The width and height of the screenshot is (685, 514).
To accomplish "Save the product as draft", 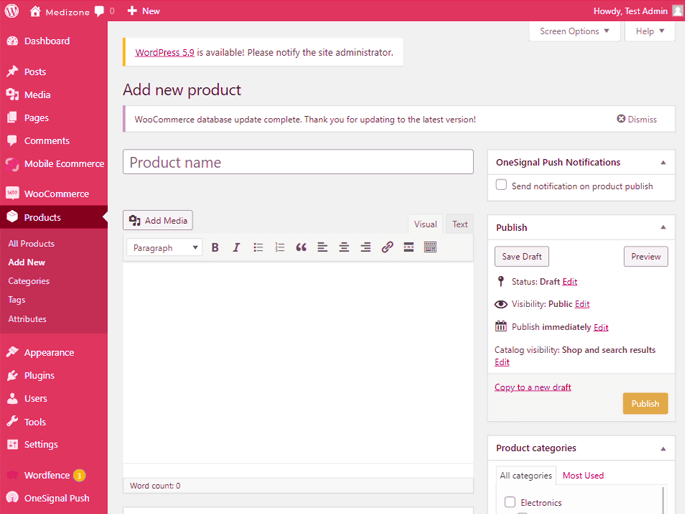I will 522,257.
